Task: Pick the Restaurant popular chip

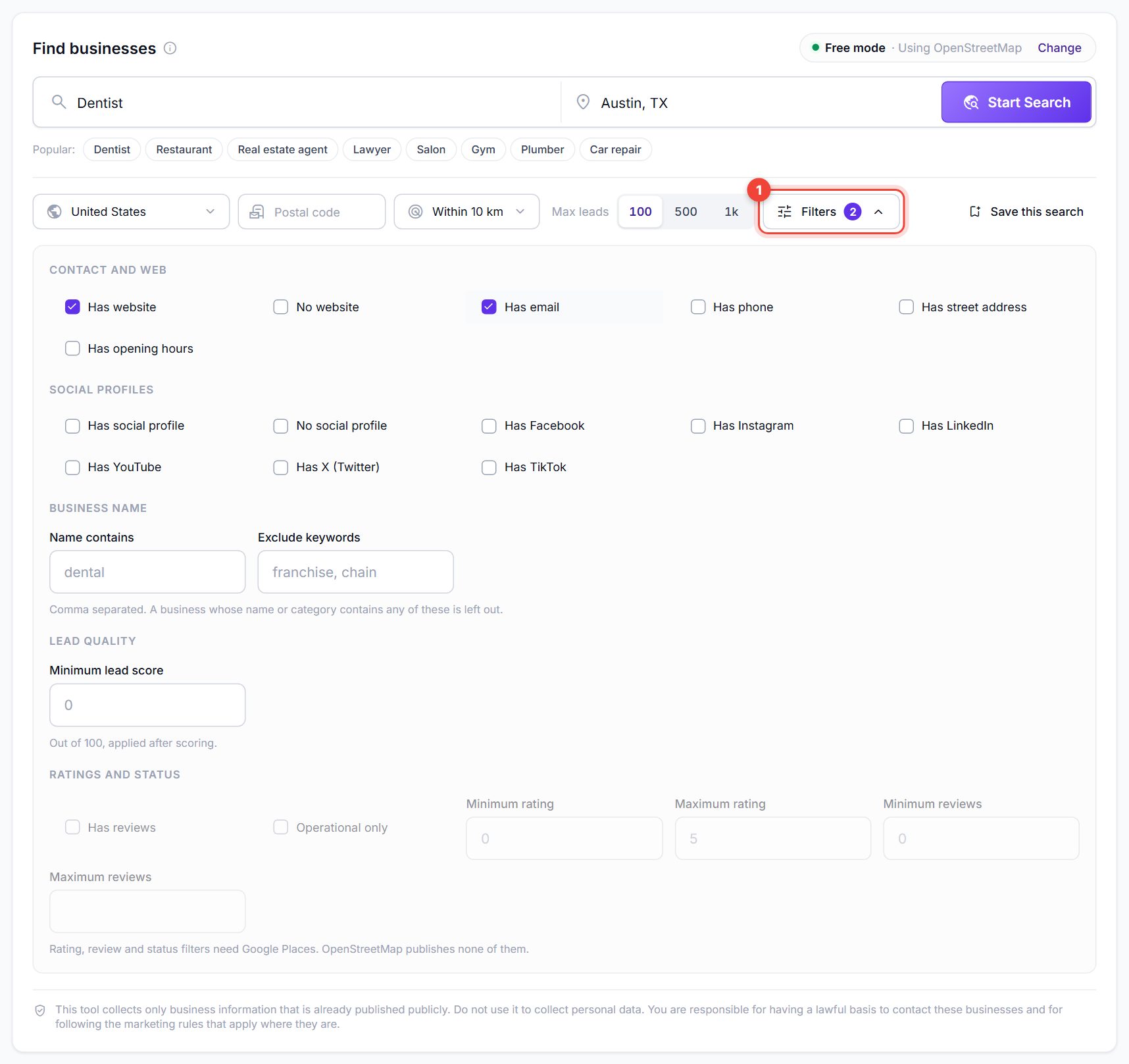Action: pos(184,149)
